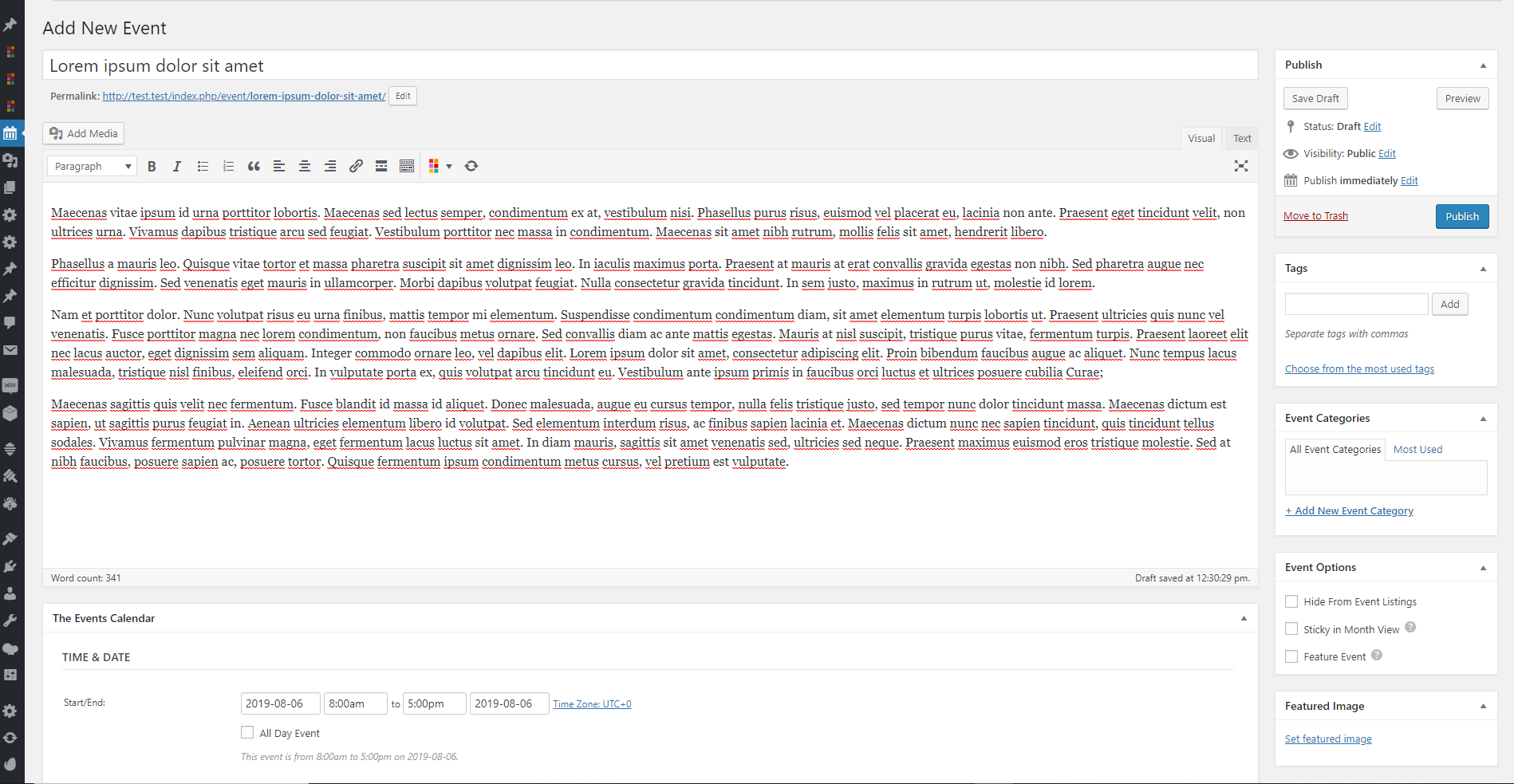This screenshot has height=784, width=1514.
Task: Open the colored shortcode grid dropdown
Action: (x=440, y=166)
